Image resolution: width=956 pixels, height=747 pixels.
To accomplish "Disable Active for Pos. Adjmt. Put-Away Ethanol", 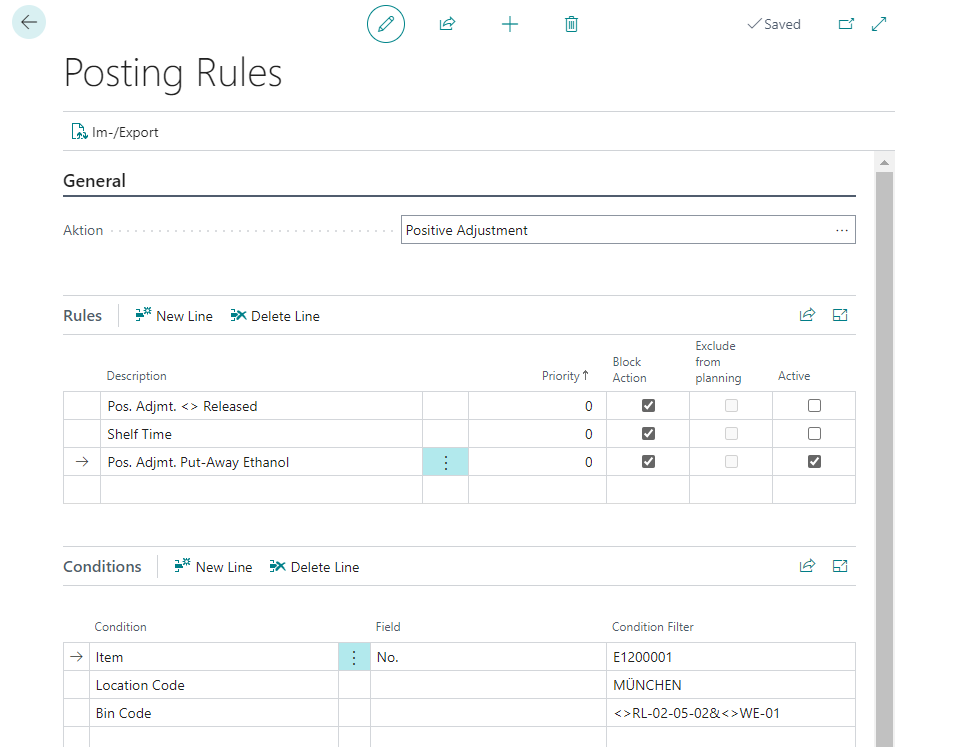I will pos(814,462).
